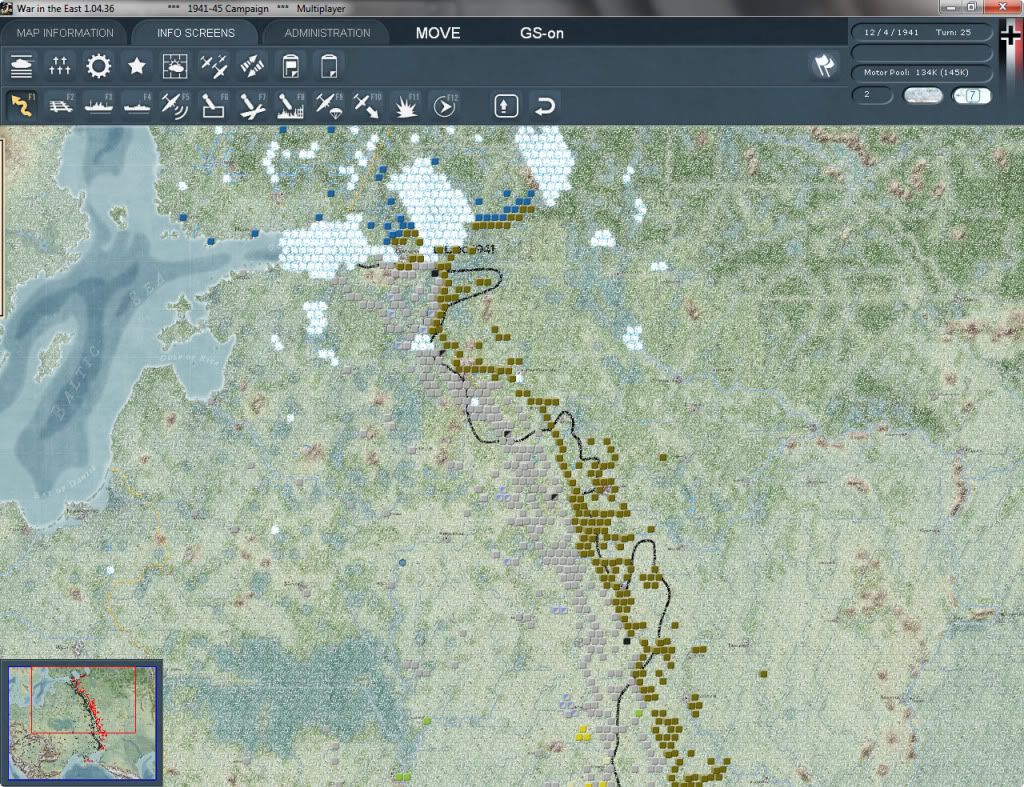The height and width of the screenshot is (787, 1024).
Task: Open the reinforcement arrows icon
Action: 252,66
